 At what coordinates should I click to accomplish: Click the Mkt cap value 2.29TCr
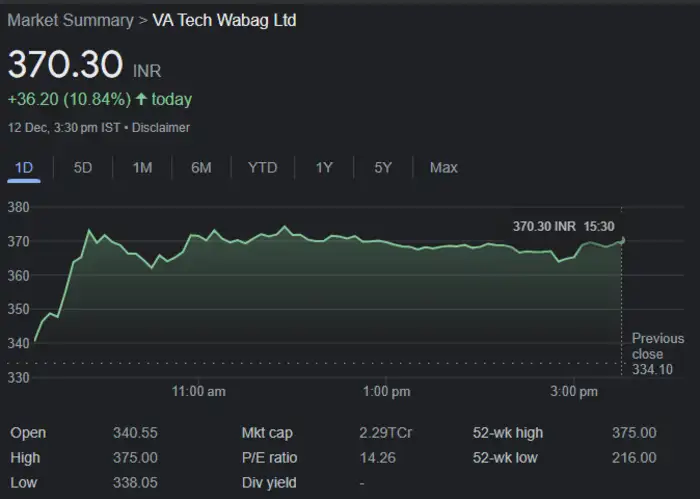tap(386, 433)
